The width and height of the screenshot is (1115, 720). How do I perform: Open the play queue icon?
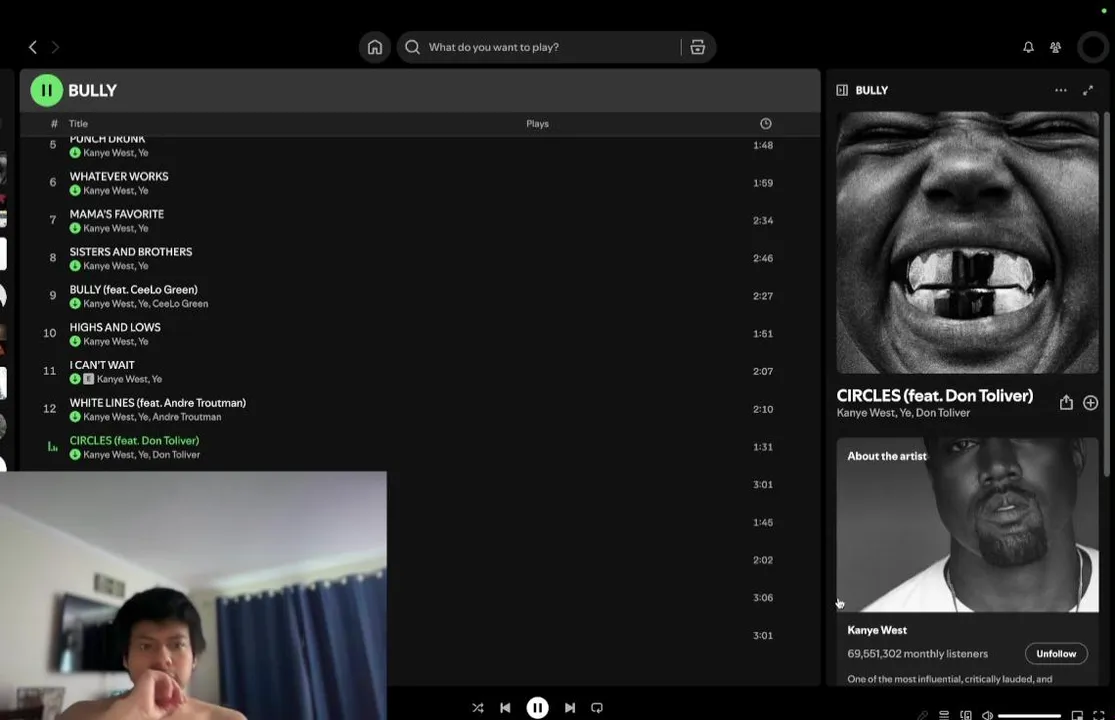click(x=944, y=715)
